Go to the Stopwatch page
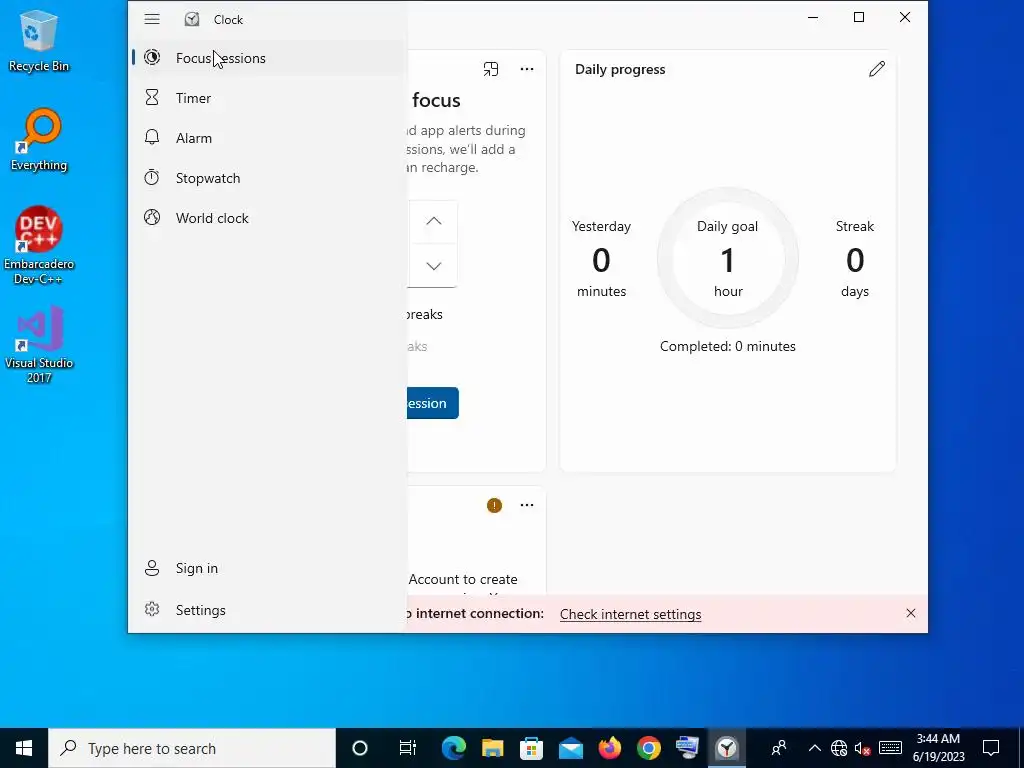The width and height of the screenshot is (1024, 768). [266, 178]
